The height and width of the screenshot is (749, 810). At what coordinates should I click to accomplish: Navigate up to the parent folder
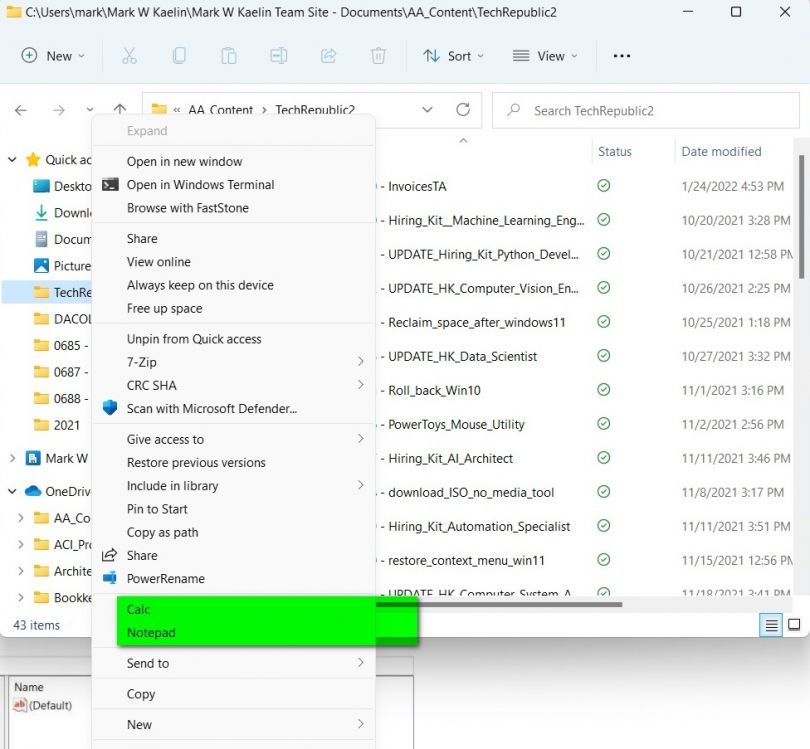tap(120, 110)
